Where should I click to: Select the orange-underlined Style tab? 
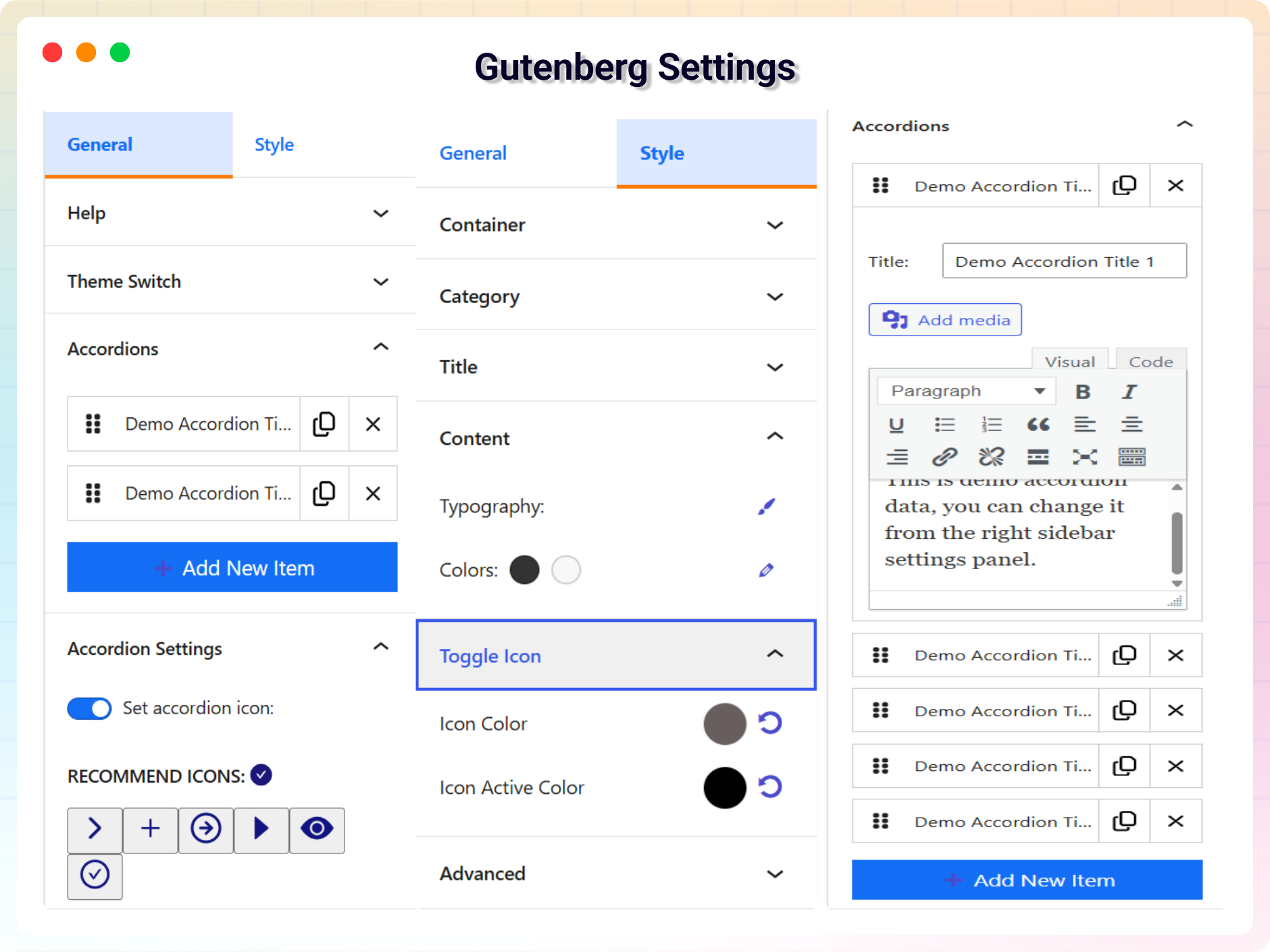716,153
